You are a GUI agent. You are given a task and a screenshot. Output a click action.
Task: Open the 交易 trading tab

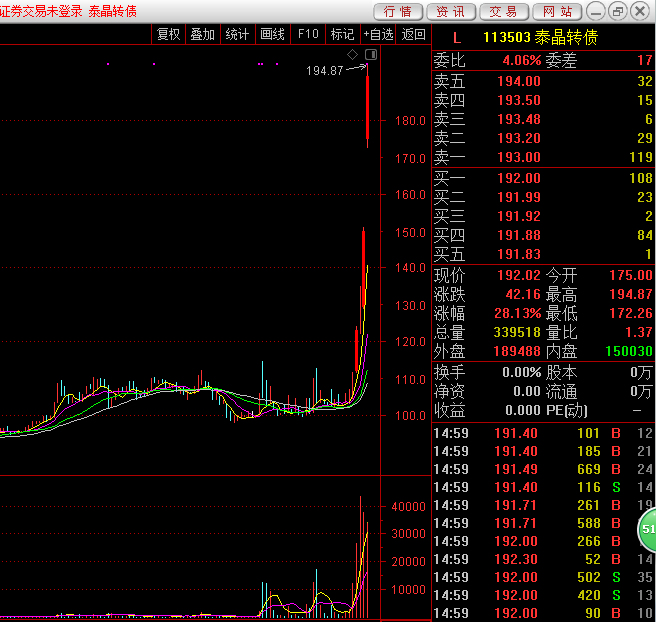pyautogui.click(x=504, y=12)
